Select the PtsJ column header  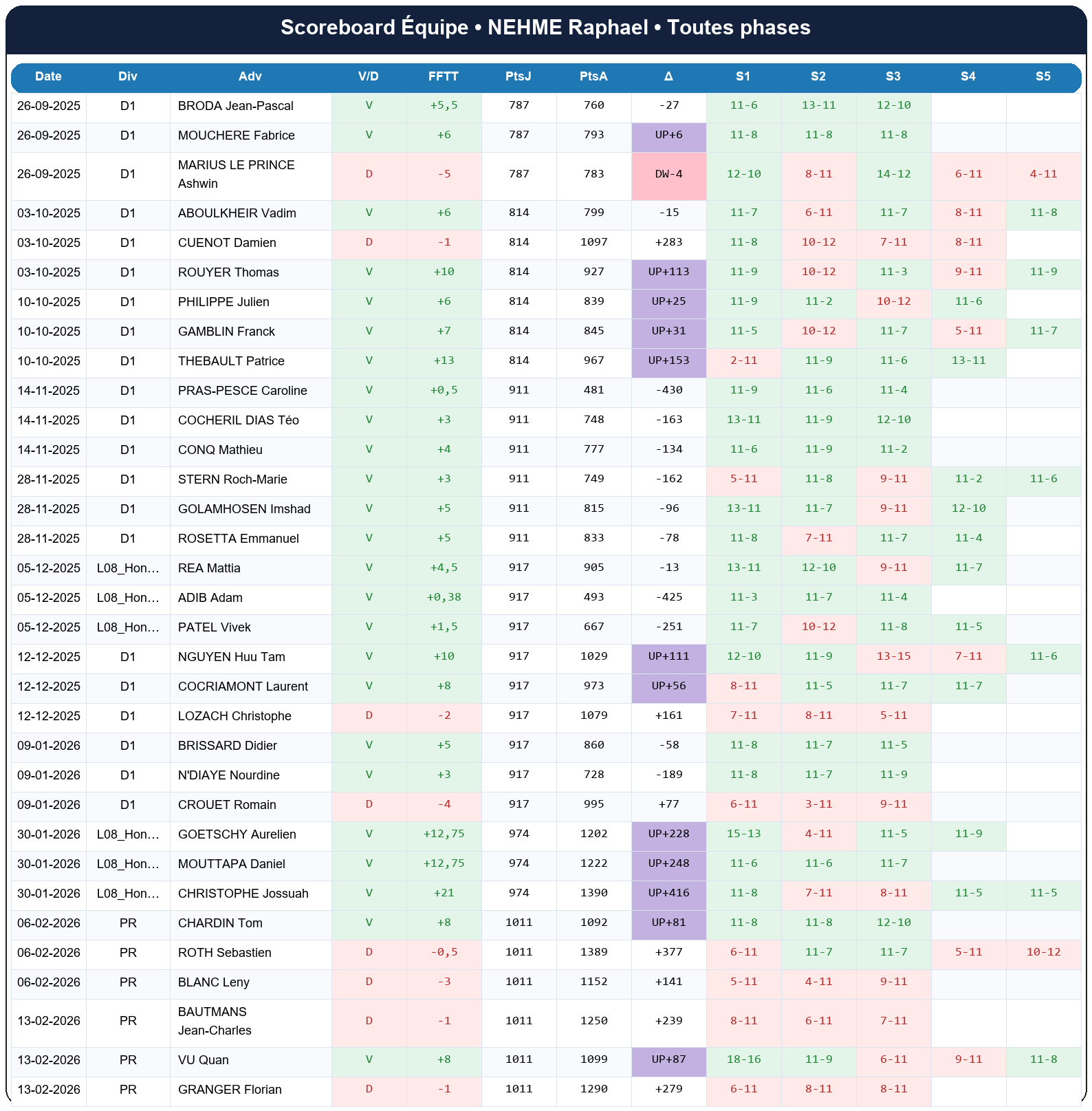point(518,76)
